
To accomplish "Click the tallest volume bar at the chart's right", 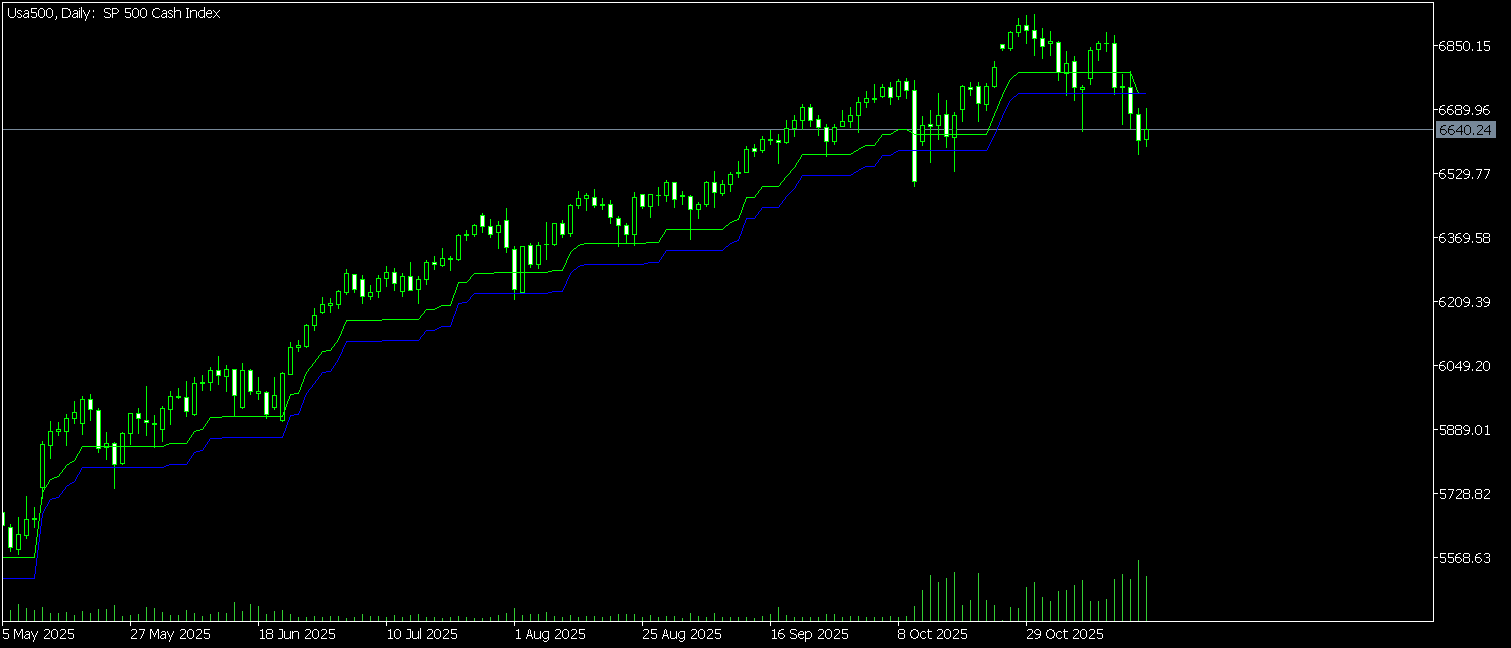I will click(x=1139, y=592).
